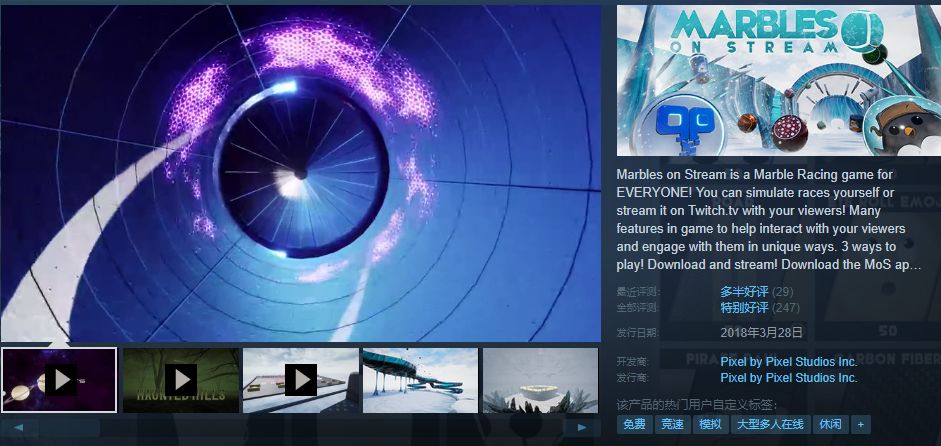Click the left arrow of thumbnail strip

tap(19, 427)
